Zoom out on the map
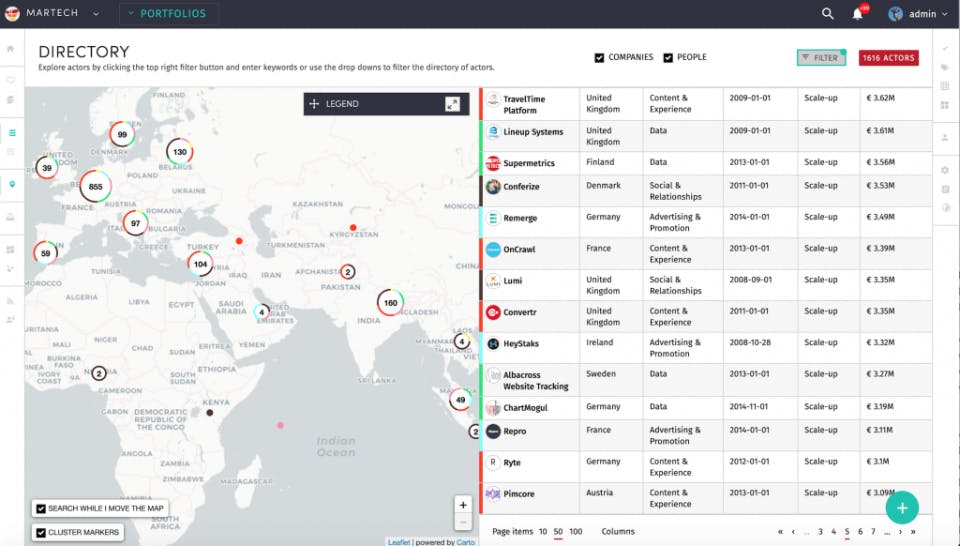 (463, 522)
